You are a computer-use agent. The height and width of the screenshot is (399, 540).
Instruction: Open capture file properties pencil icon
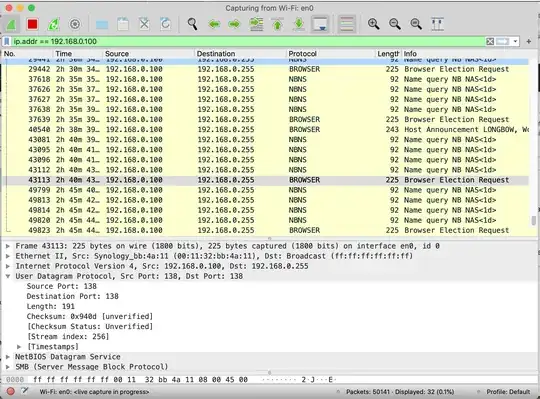24,391
